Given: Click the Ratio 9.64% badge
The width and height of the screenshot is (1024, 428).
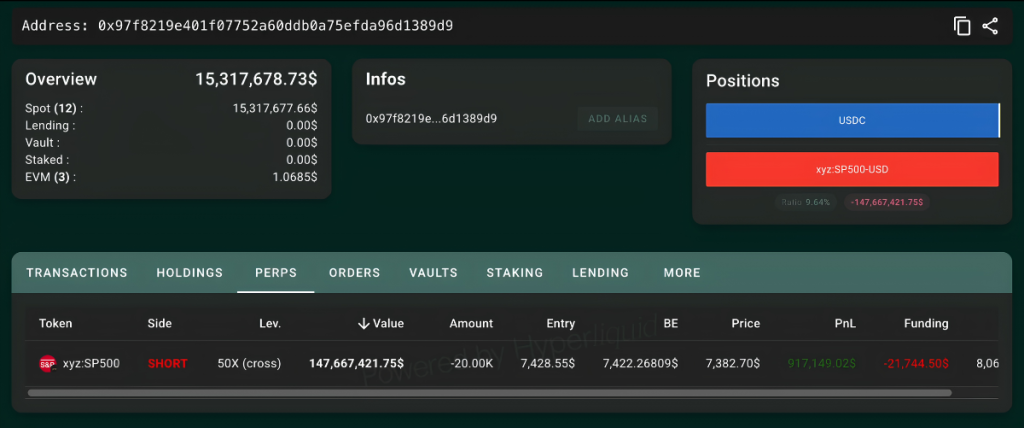Looking at the screenshot, I should 805,203.
